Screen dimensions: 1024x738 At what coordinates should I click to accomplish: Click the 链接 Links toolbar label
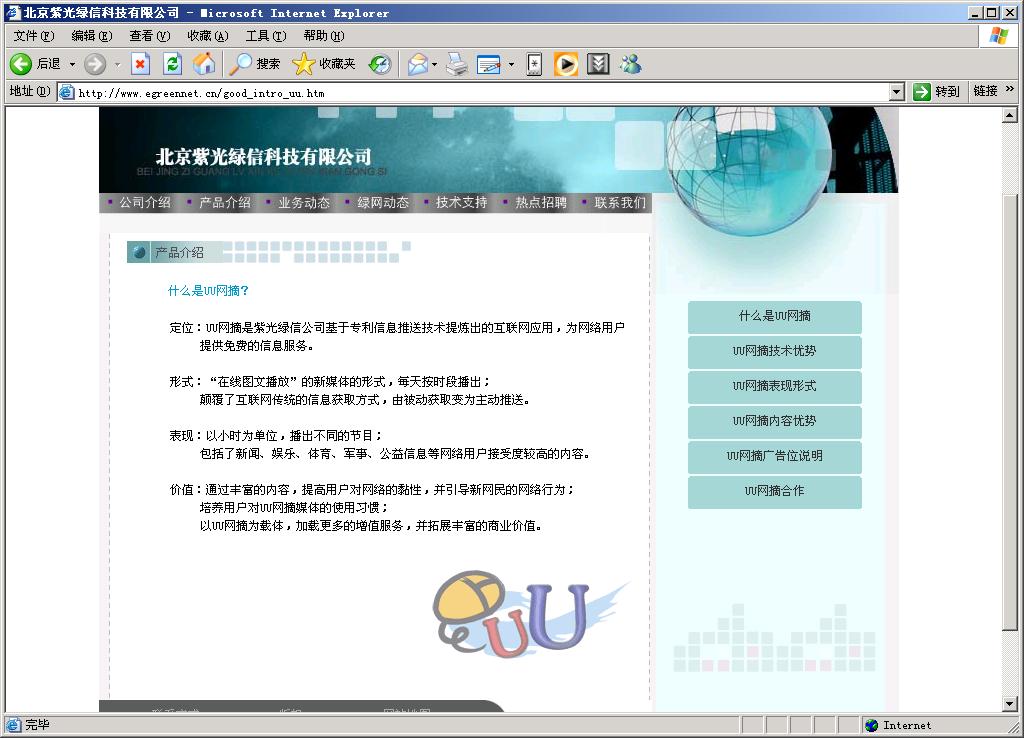click(985, 91)
